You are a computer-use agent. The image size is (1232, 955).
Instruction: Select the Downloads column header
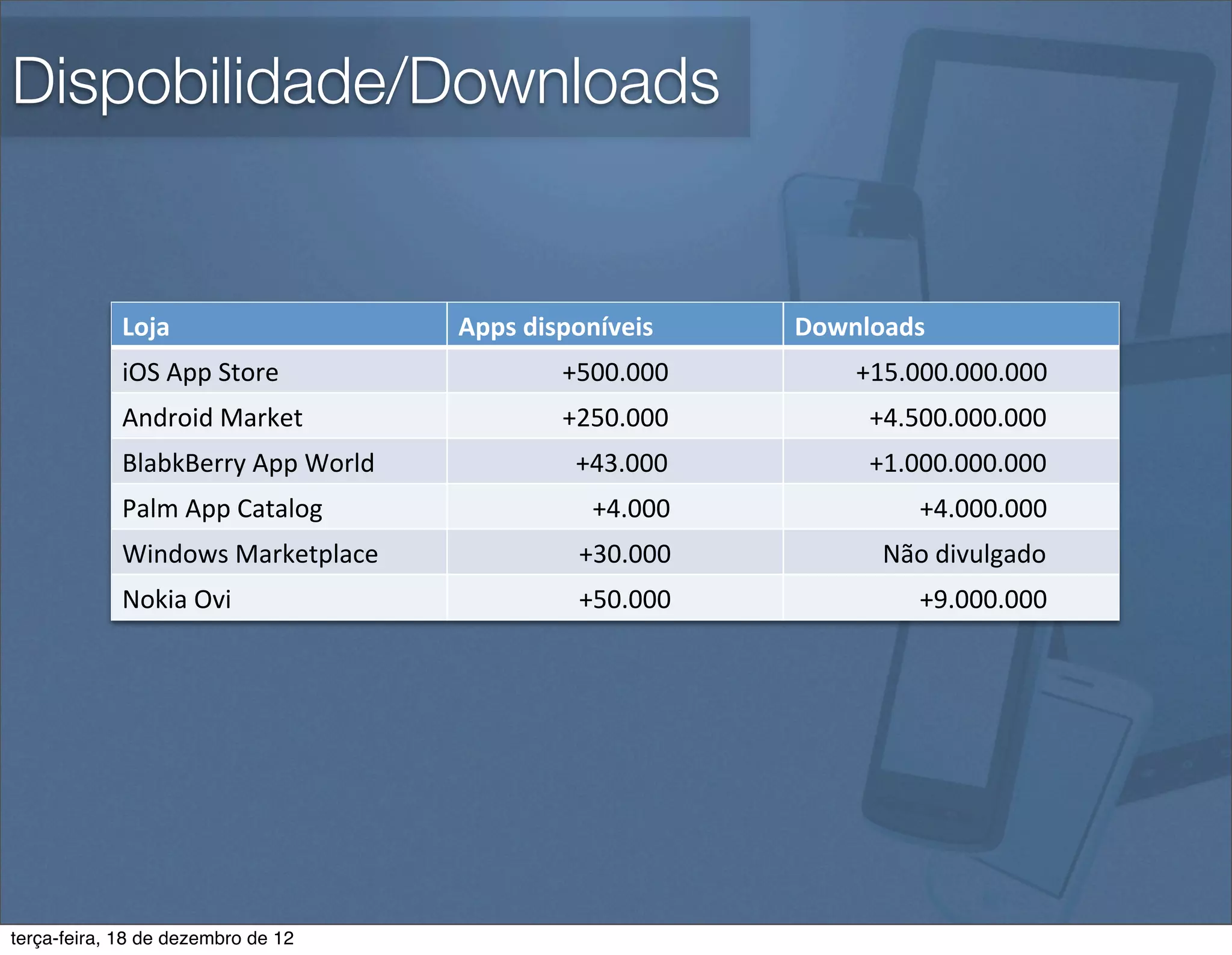pyautogui.click(x=951, y=324)
